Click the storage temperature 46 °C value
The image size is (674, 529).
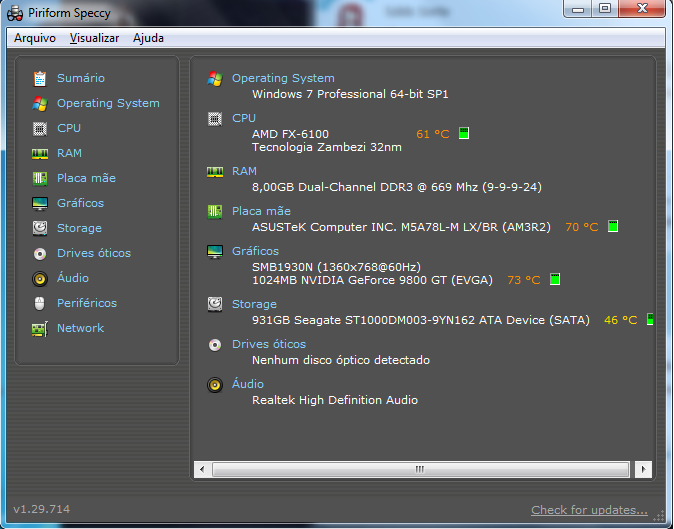[621, 320]
